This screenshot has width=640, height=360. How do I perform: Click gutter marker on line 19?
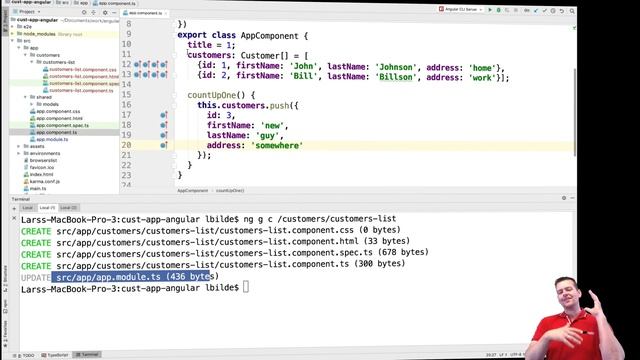164,135
